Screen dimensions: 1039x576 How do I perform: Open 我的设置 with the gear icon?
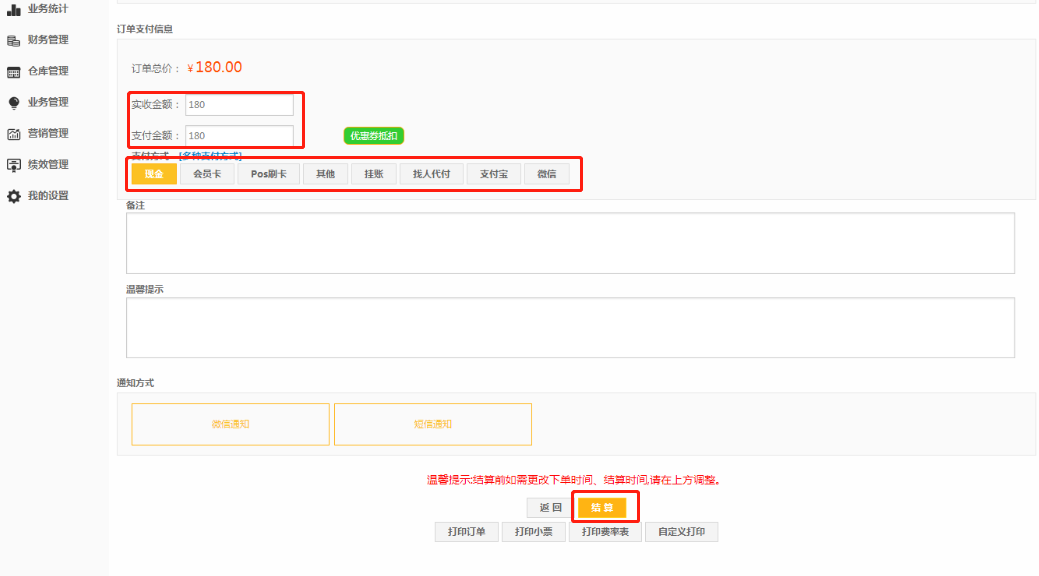pyautogui.click(x=14, y=196)
